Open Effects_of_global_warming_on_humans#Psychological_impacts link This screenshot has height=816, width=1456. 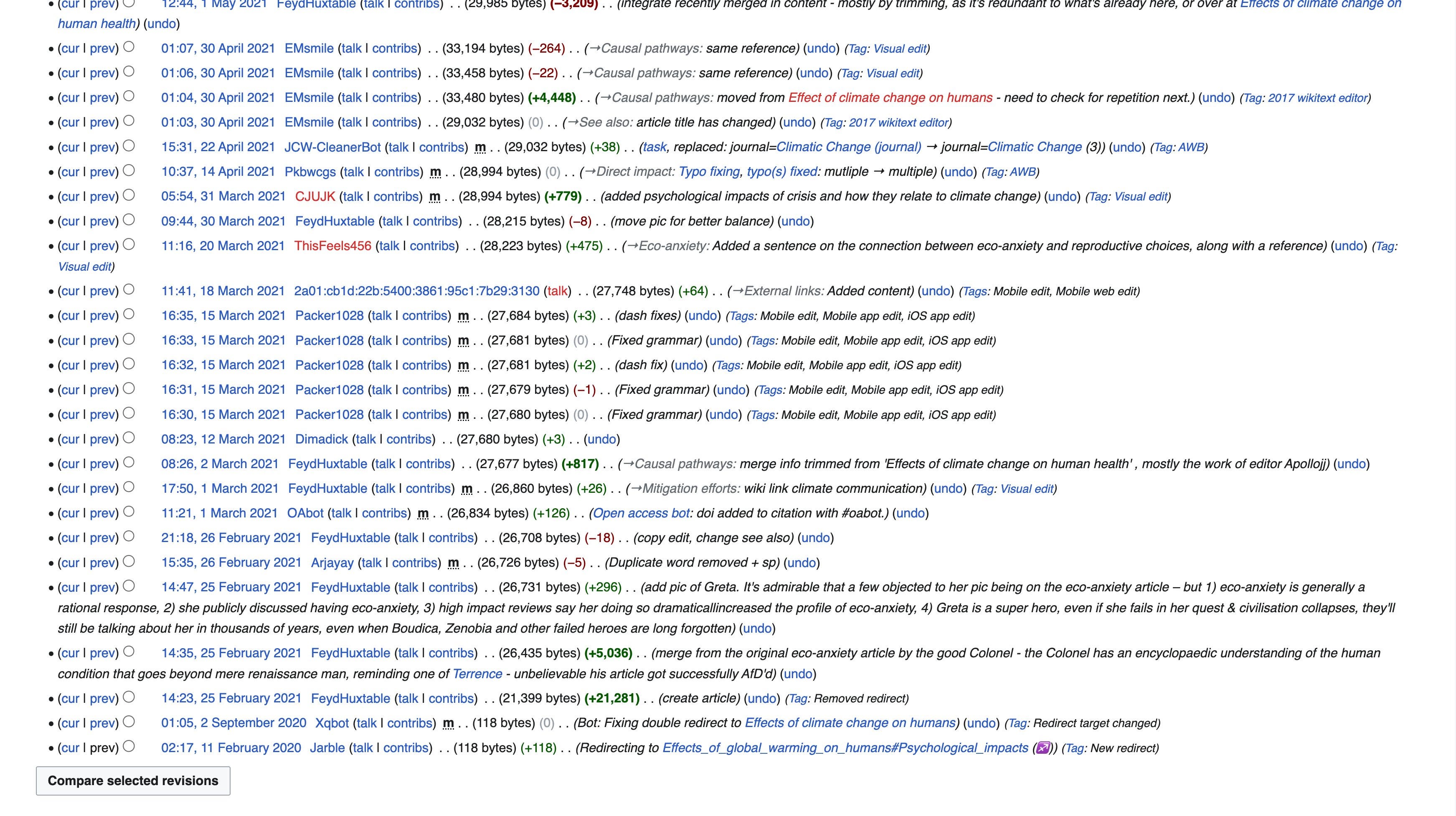point(845,748)
